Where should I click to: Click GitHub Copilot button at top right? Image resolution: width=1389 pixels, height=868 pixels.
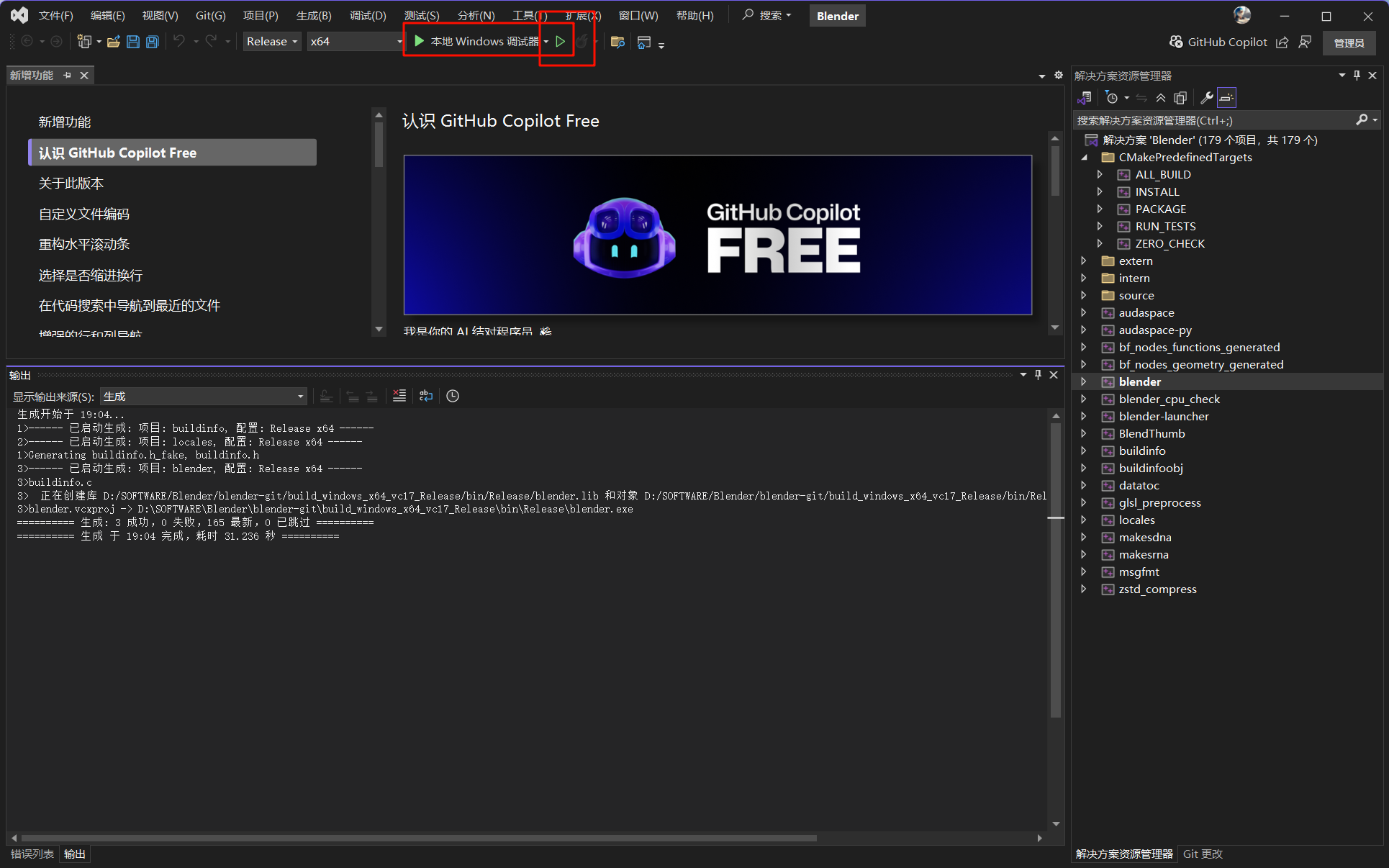pos(1218,42)
